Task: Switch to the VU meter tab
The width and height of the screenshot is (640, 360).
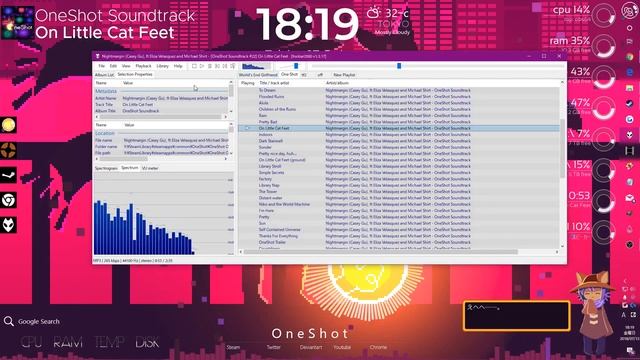Action: point(150,168)
